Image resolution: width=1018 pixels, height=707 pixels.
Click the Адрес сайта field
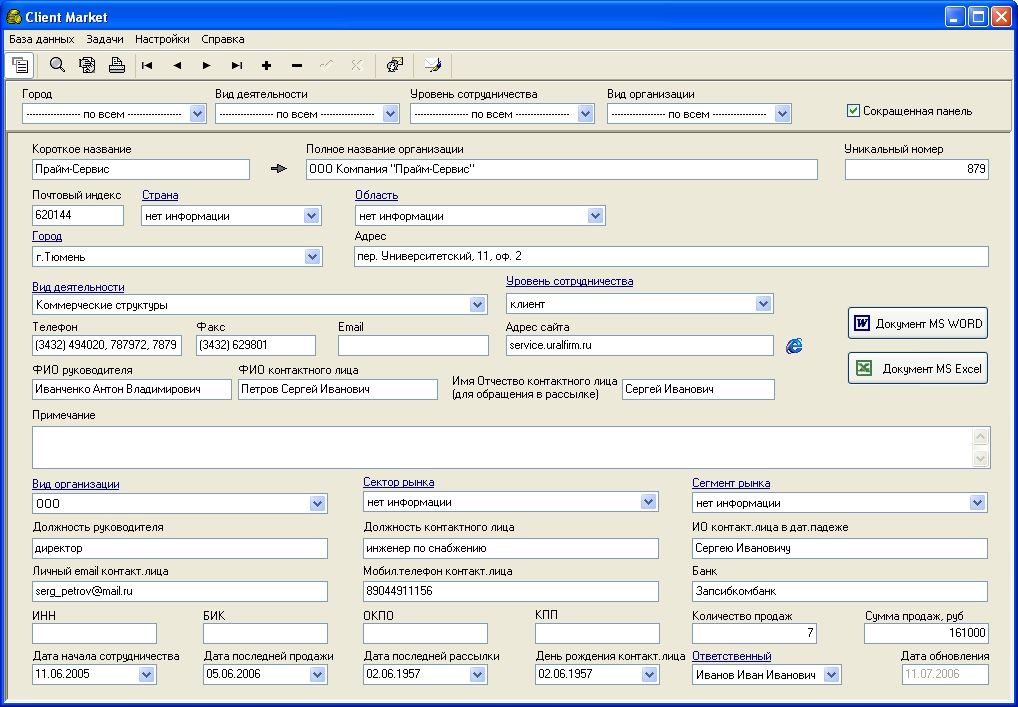click(639, 345)
